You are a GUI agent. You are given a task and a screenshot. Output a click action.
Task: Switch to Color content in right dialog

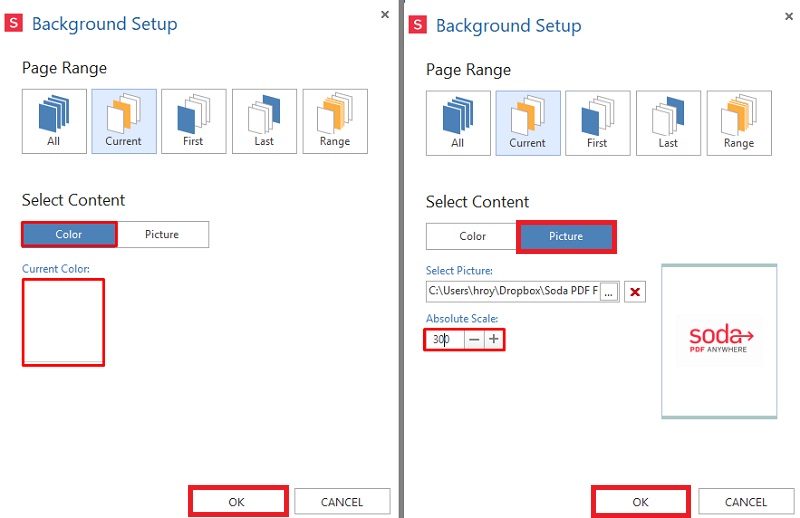click(x=472, y=236)
